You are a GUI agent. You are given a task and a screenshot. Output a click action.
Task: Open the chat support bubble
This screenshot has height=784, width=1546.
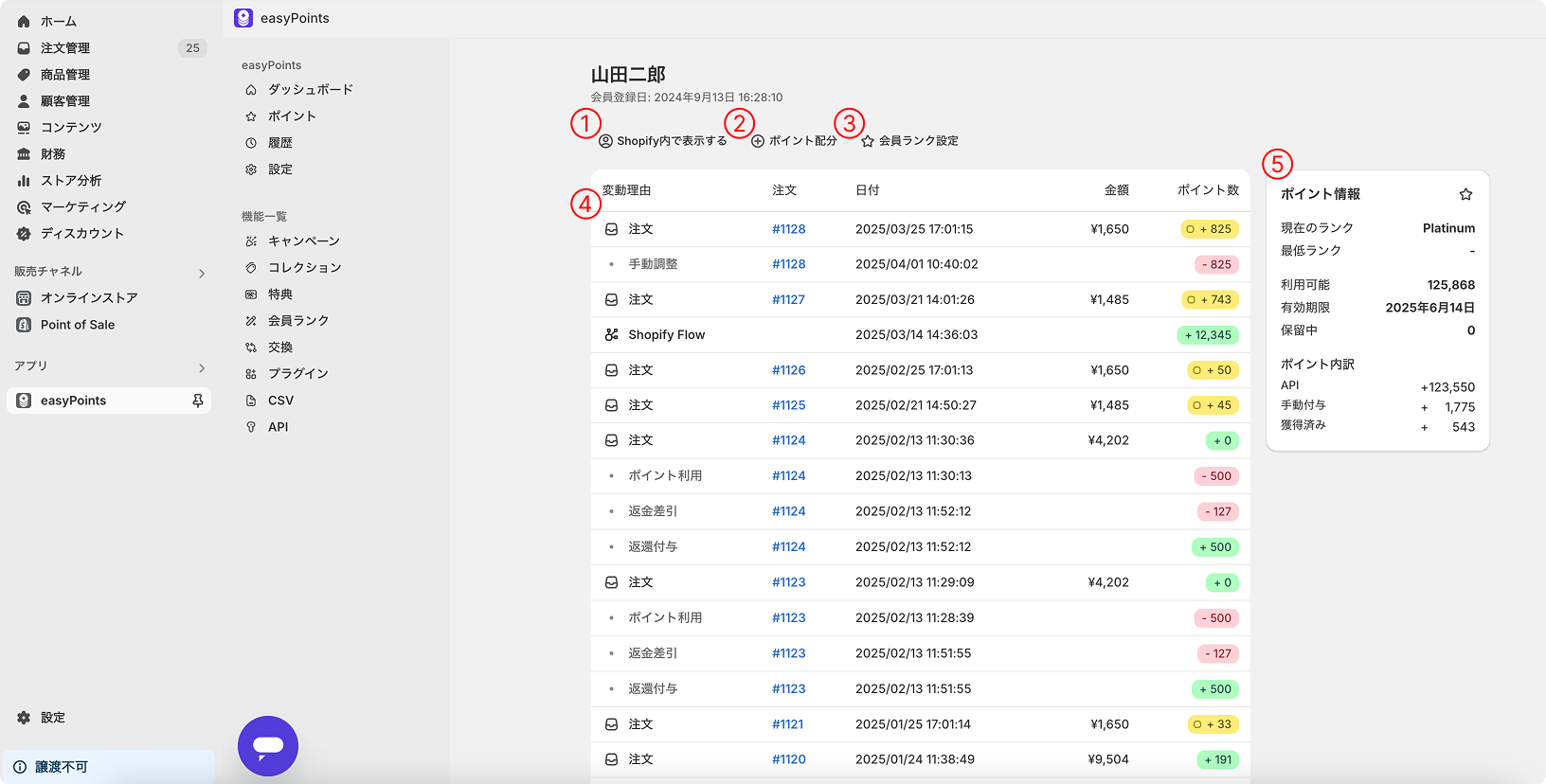[x=268, y=746]
